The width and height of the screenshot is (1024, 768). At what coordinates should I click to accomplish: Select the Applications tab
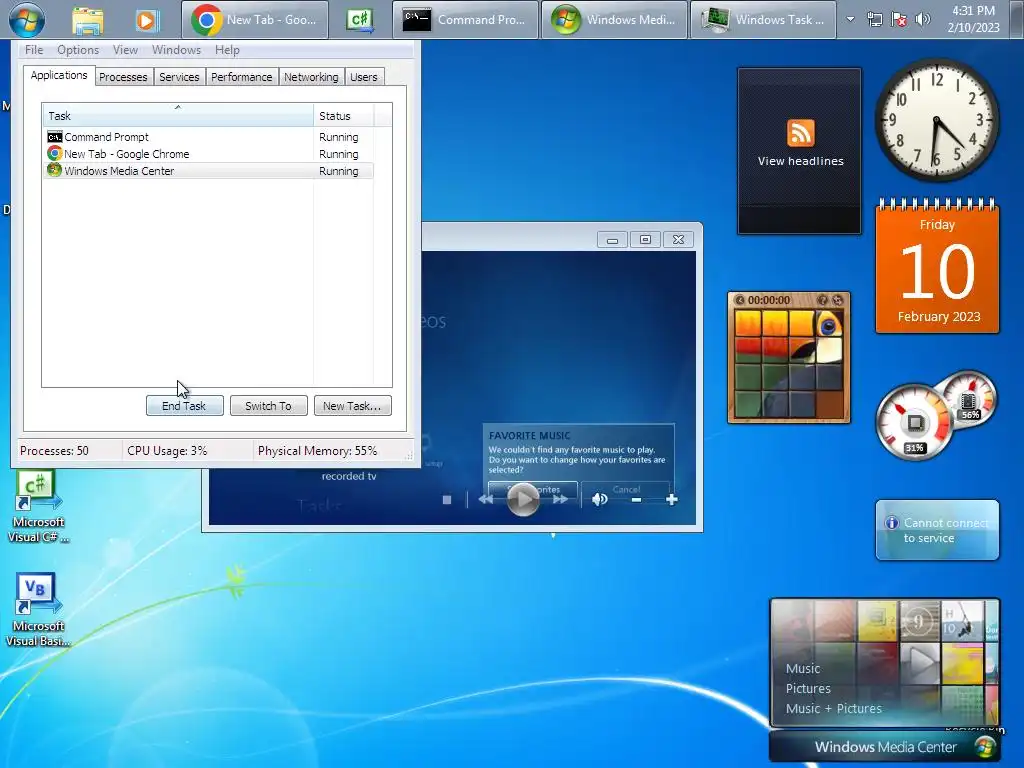[x=59, y=75]
